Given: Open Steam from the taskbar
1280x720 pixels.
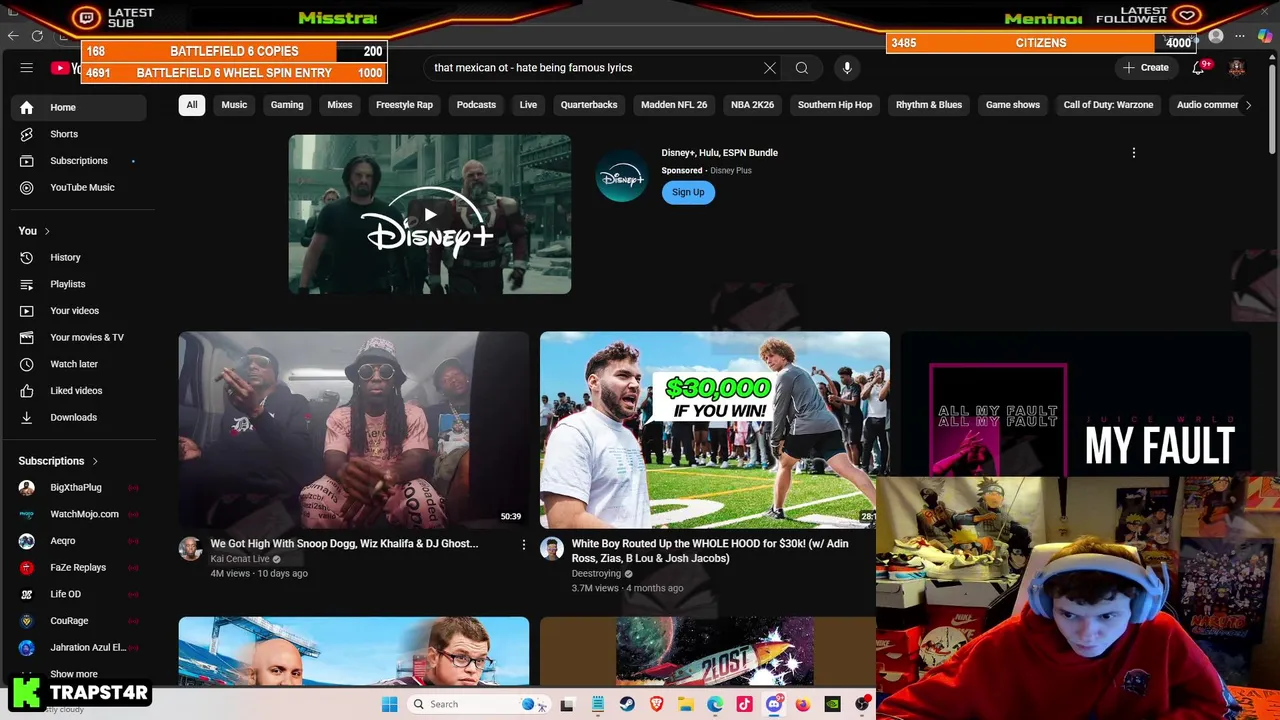Looking at the screenshot, I should pyautogui.click(x=627, y=704).
